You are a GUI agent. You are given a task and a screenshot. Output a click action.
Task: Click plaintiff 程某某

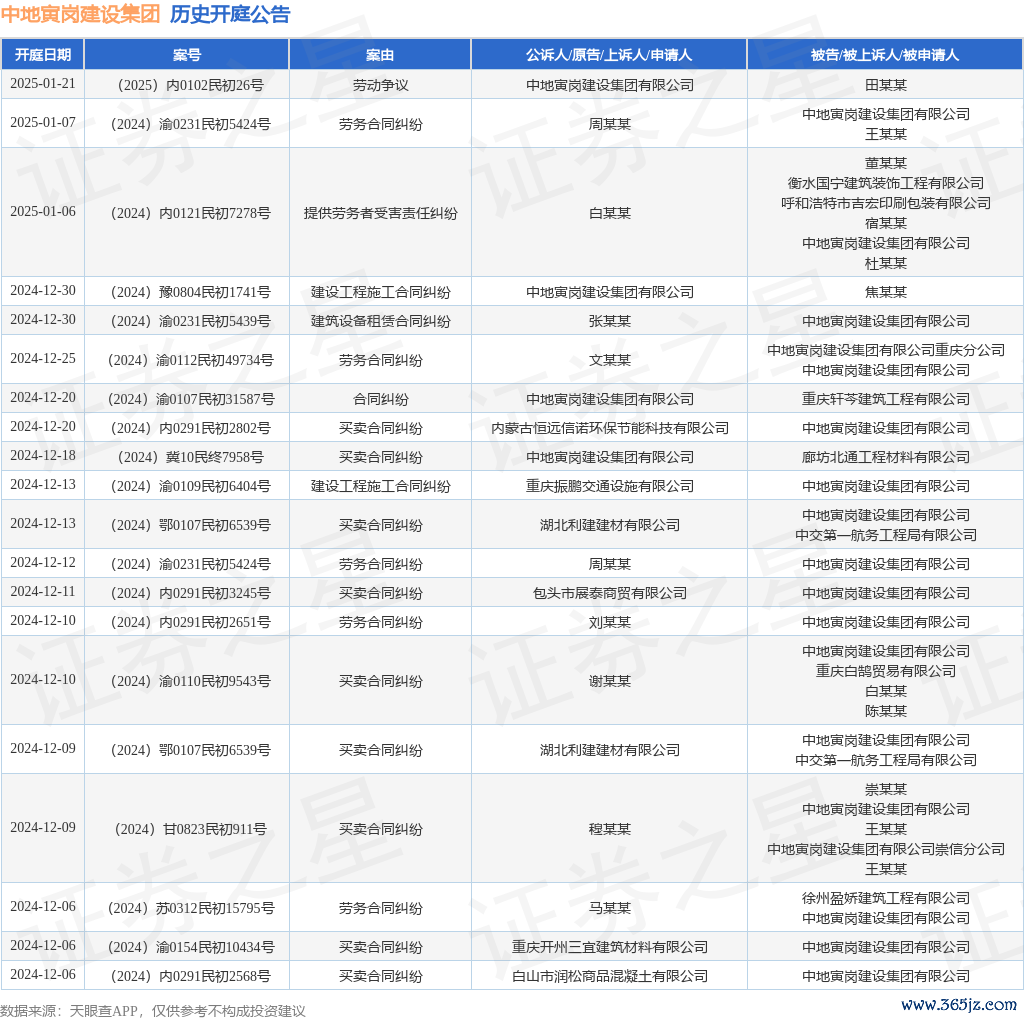[609, 829]
